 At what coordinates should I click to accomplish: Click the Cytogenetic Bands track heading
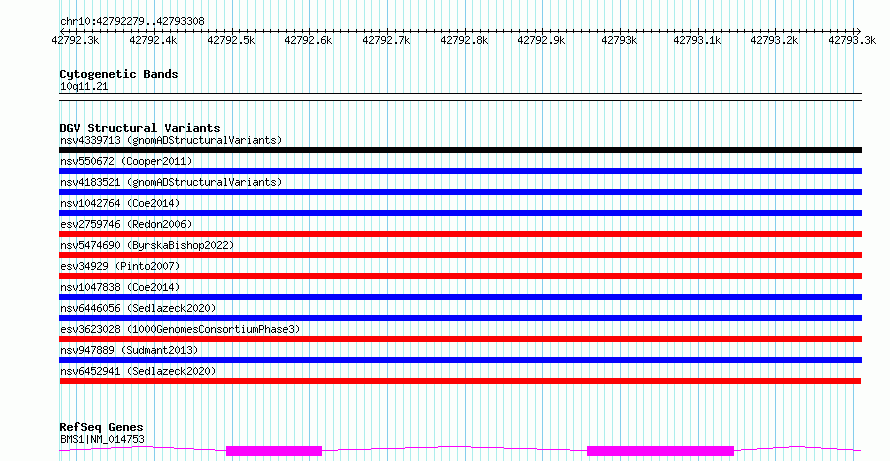point(119,74)
